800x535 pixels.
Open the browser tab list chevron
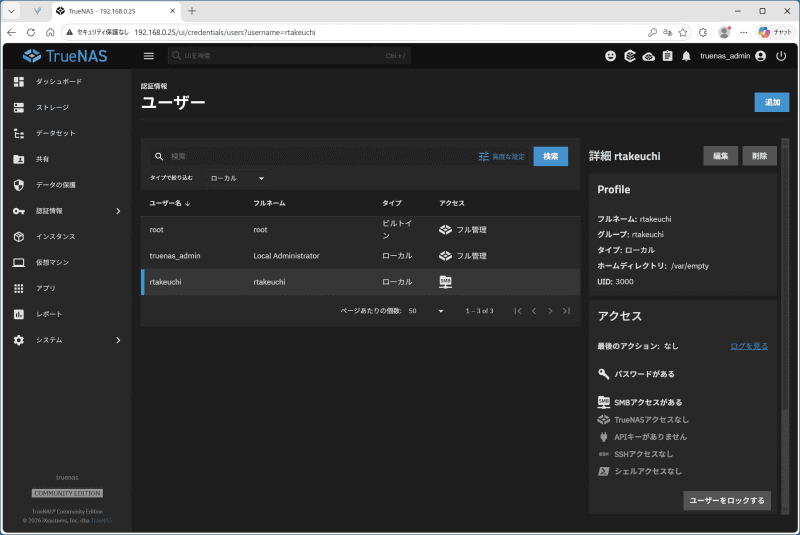(x=11, y=11)
